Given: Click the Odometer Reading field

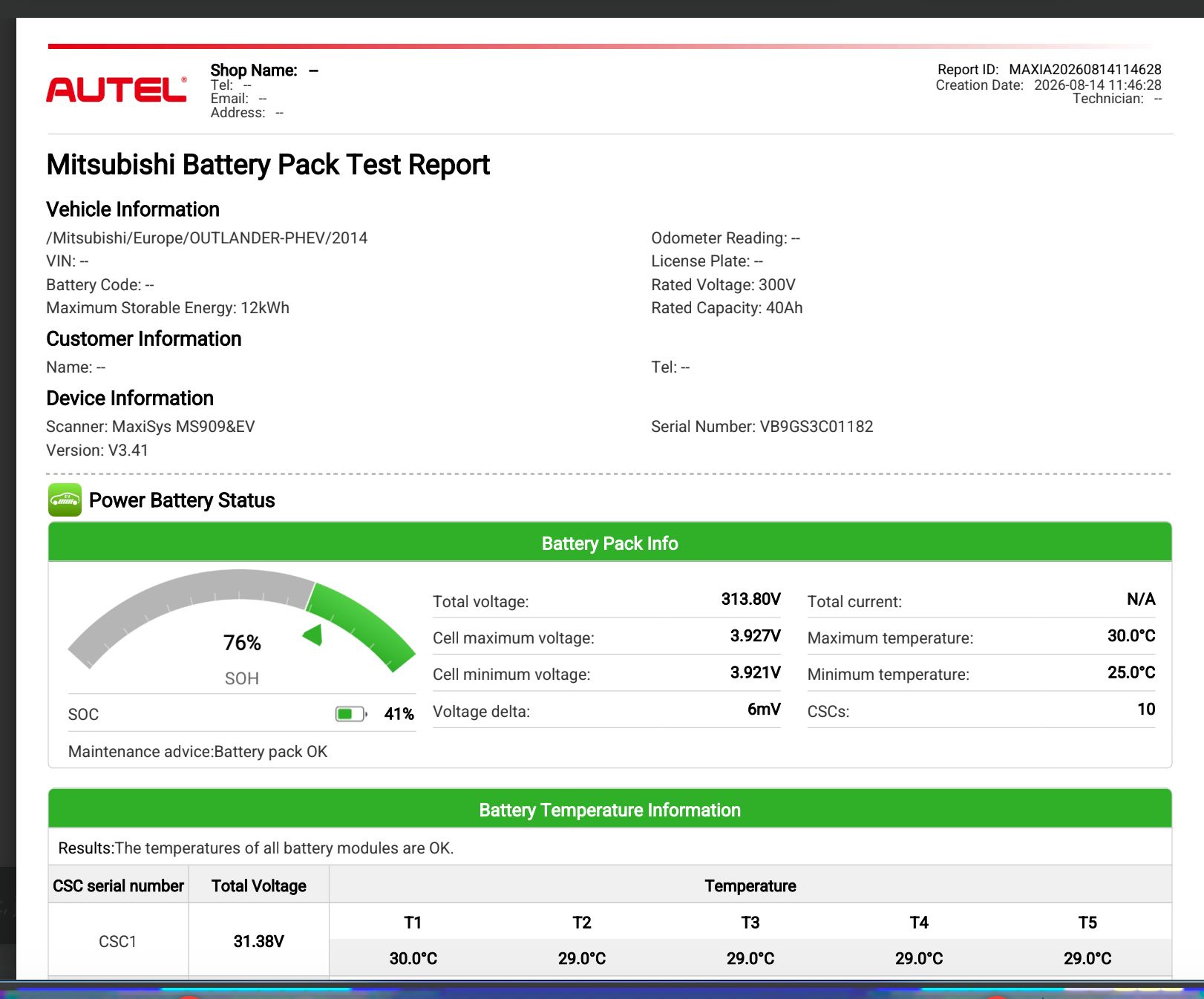Looking at the screenshot, I should pos(725,238).
